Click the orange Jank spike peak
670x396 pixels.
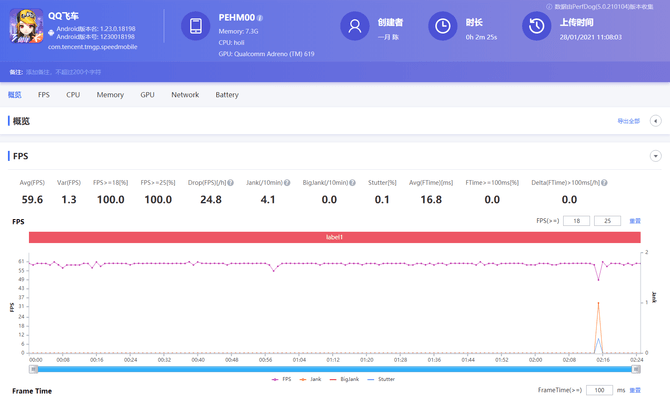pos(598,303)
